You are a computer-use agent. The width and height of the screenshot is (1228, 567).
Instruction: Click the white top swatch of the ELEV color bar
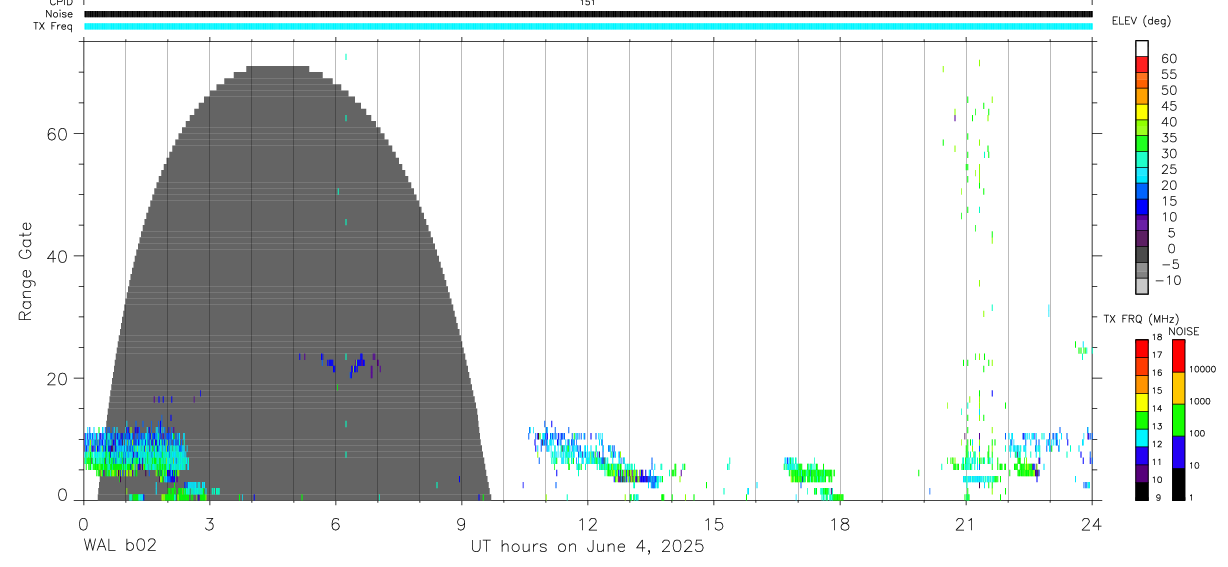click(x=1141, y=49)
